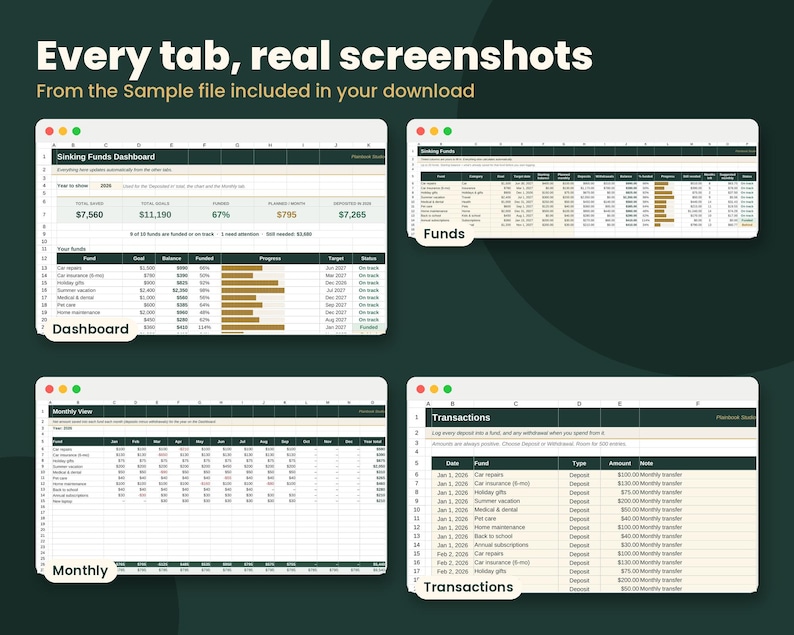Screen dimensions: 794x635
Task: Select the 'Sinking Funds Dashboard' title cell
Action: click(106, 157)
